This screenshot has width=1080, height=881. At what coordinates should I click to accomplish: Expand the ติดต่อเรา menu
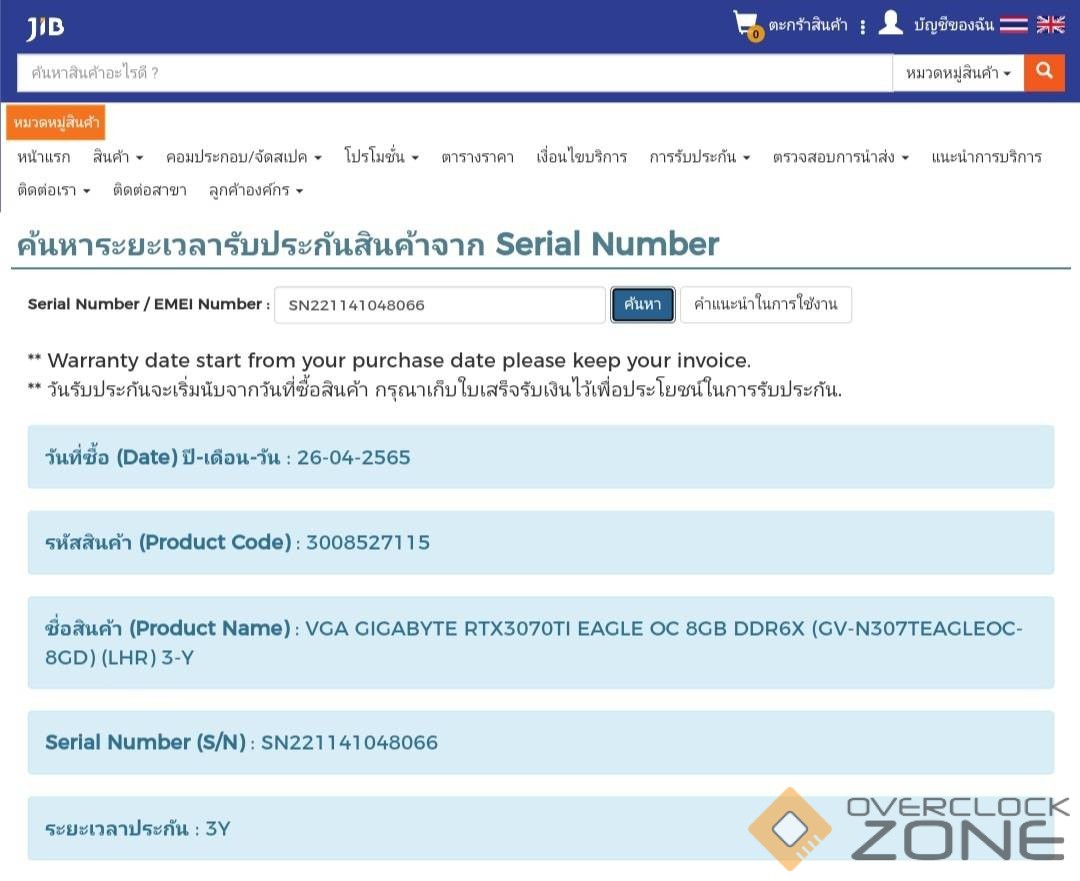(x=54, y=190)
